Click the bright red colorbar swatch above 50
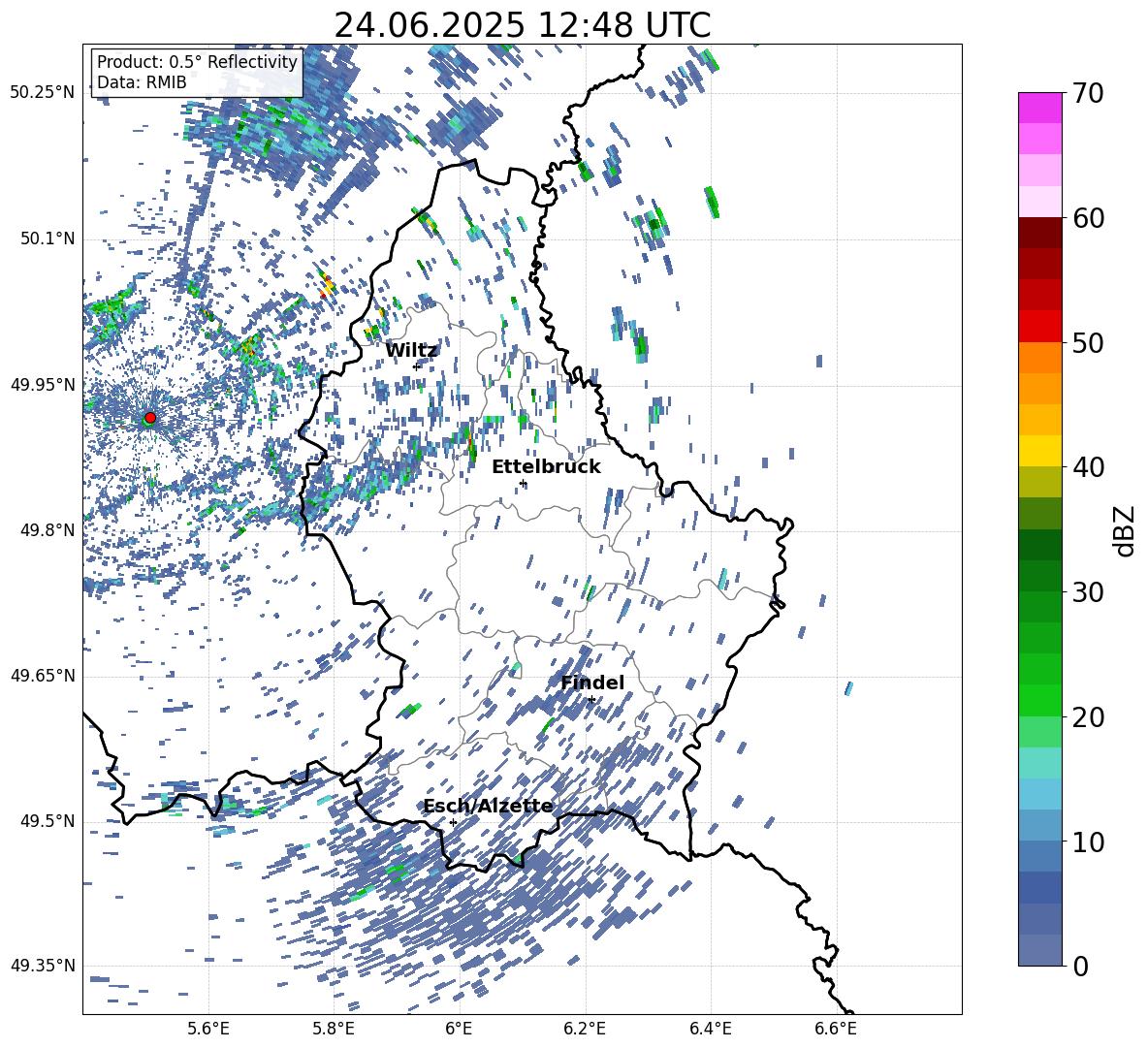Viewport: 1148px width, 1048px height. pos(1039,327)
